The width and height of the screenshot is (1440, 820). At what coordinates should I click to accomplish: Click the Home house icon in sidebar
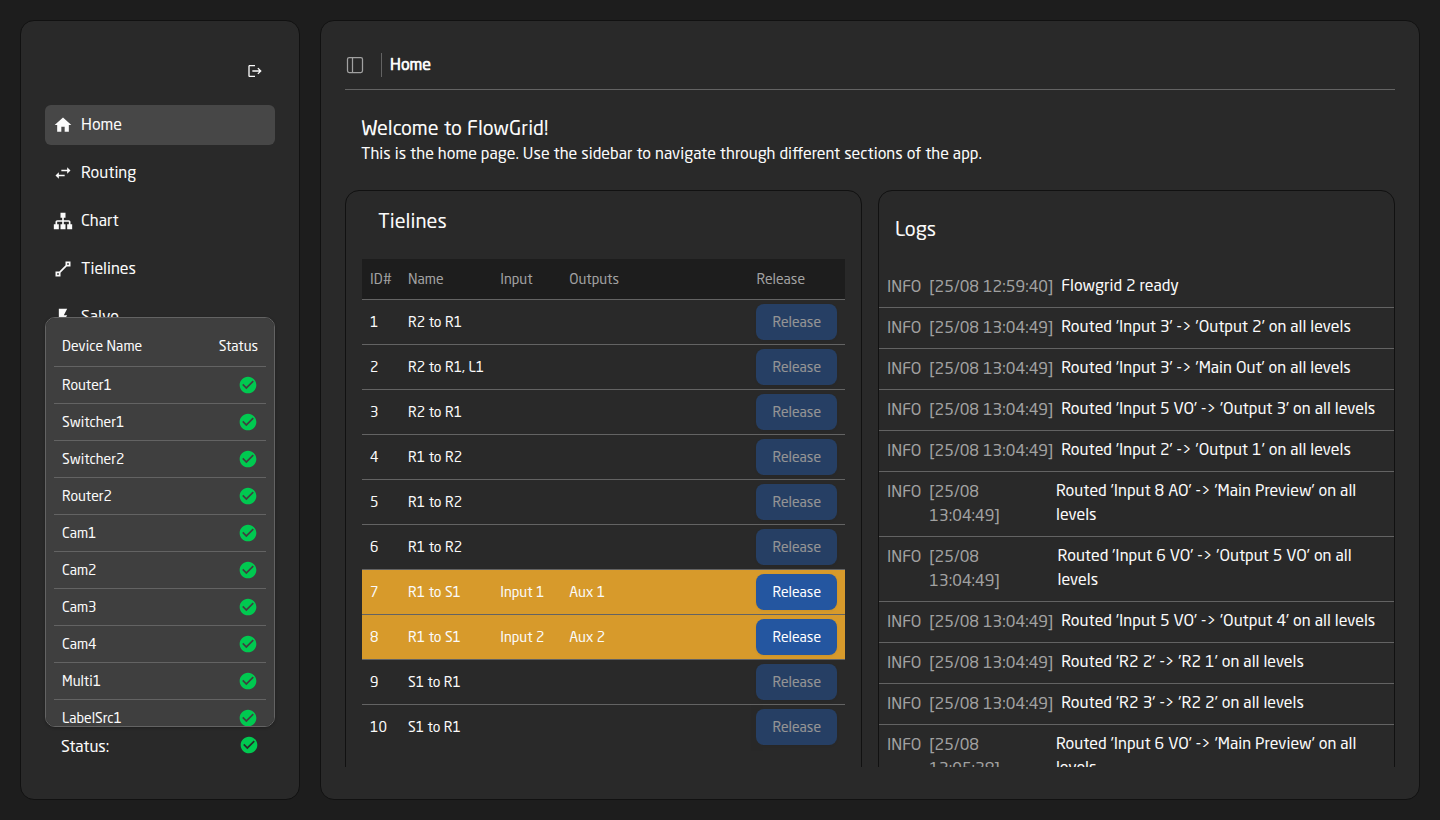coord(63,125)
